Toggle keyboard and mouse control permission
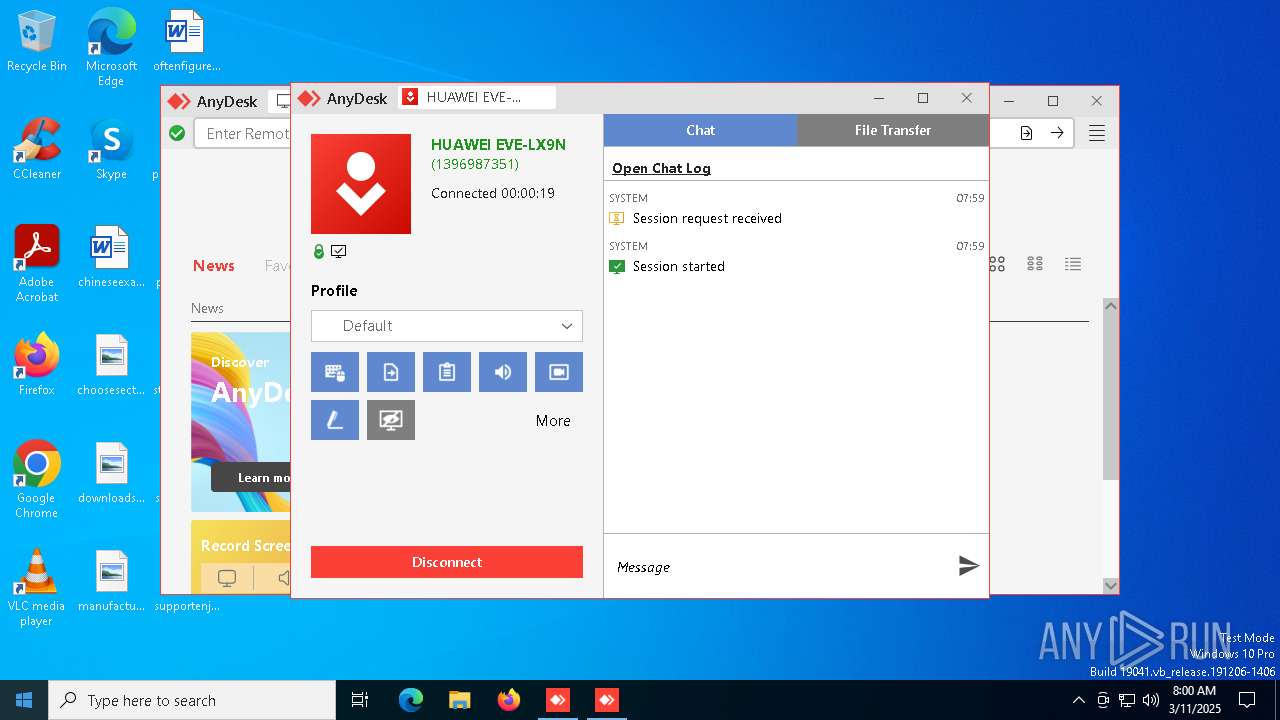 335,372
